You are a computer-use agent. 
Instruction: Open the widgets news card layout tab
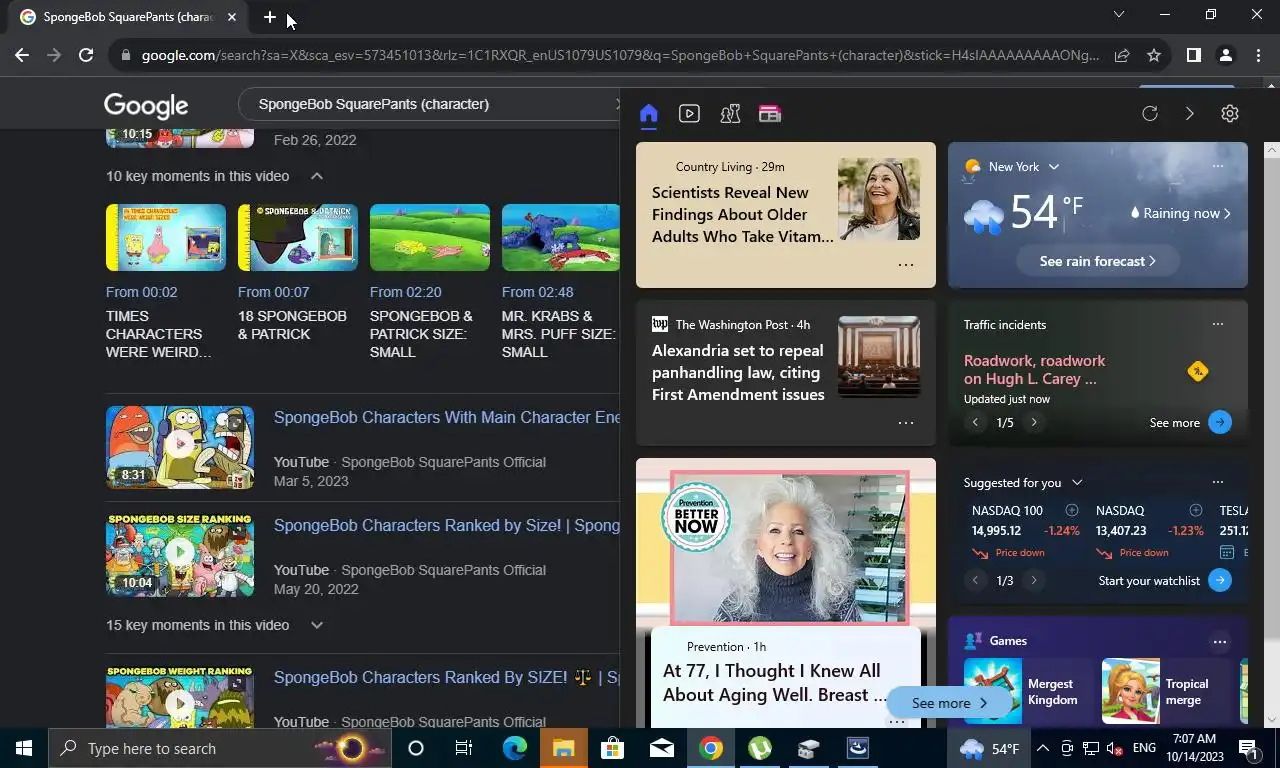click(769, 114)
